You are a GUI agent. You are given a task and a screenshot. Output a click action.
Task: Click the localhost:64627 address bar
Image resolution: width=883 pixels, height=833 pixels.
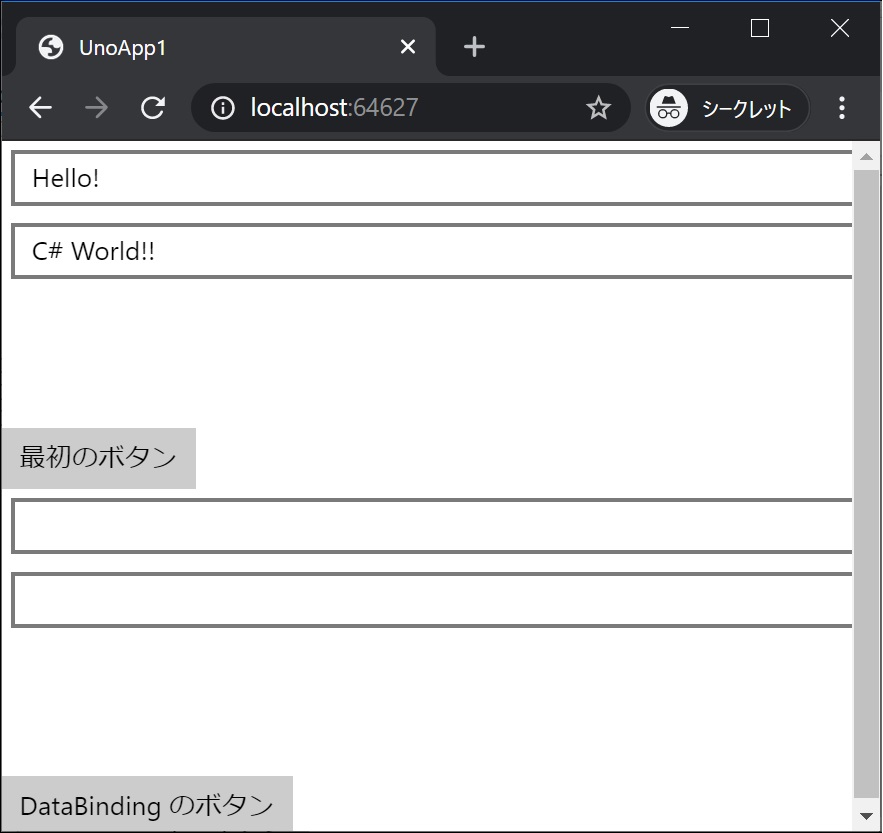click(x=411, y=108)
